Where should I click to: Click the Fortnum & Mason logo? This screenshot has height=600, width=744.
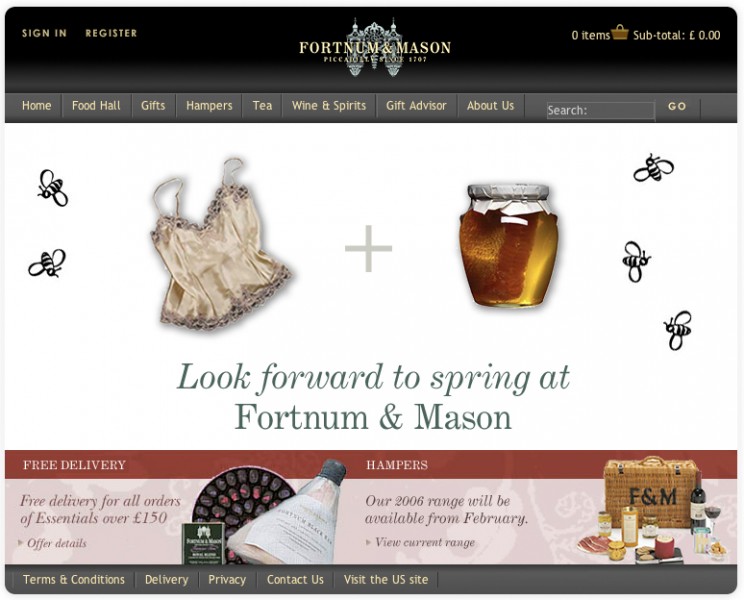[x=374, y=47]
